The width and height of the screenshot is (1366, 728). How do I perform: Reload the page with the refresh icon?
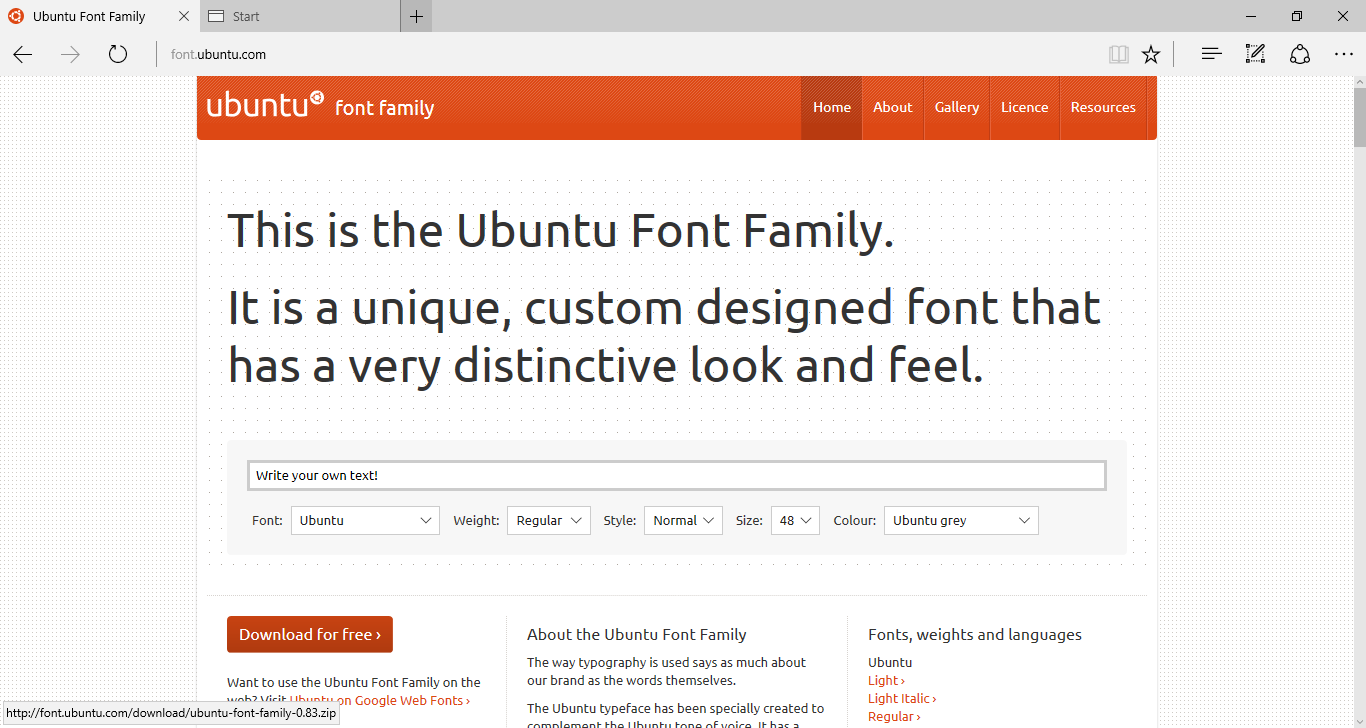pos(118,54)
